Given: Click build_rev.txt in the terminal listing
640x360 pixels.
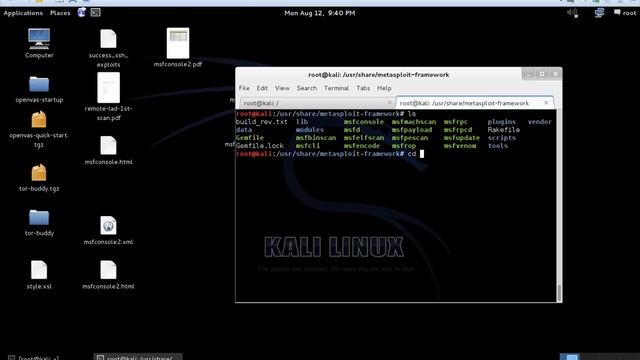Looking at the screenshot, I should pyautogui.click(x=262, y=122).
